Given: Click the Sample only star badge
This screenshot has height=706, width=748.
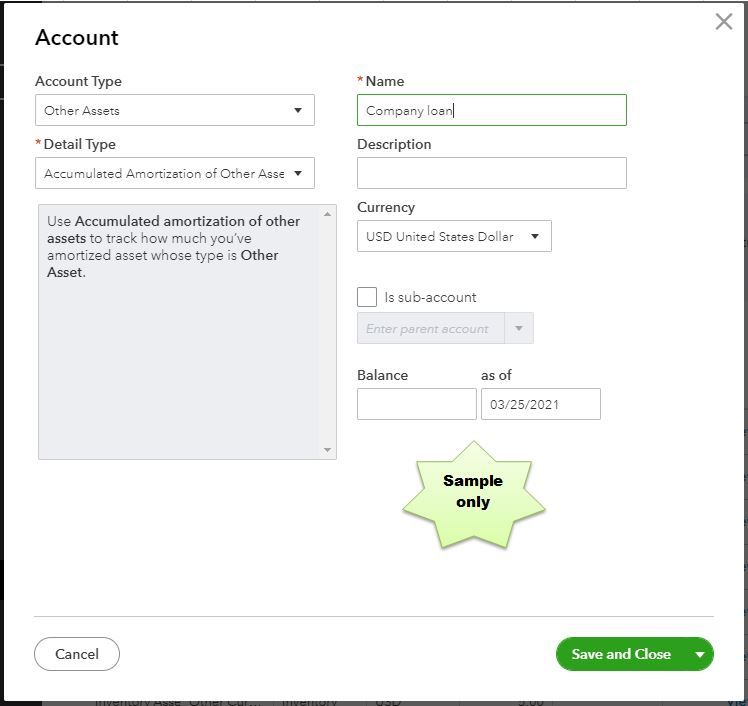Looking at the screenshot, I should tap(473, 491).
